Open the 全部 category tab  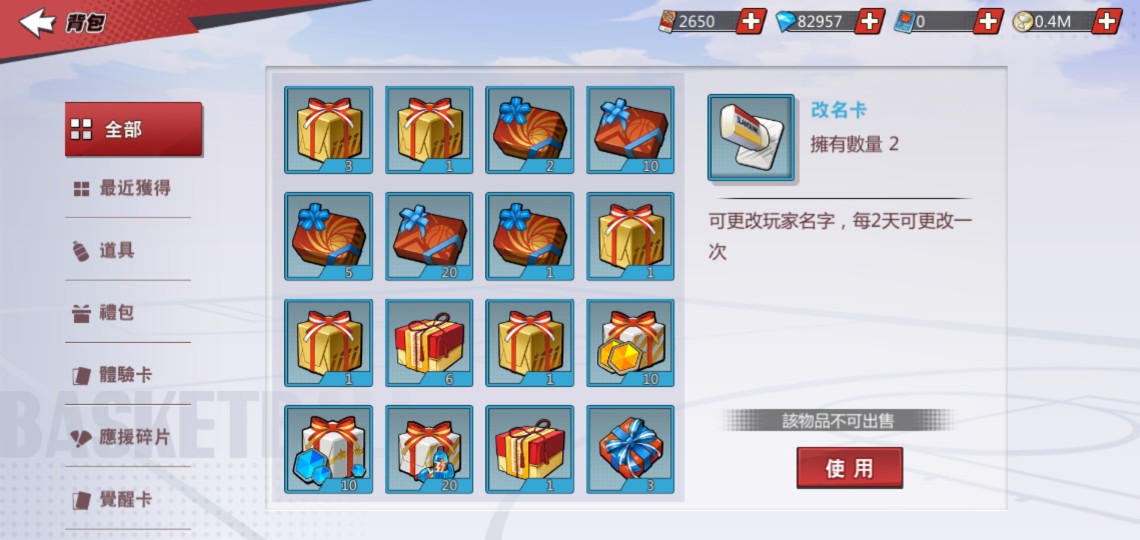coord(134,129)
